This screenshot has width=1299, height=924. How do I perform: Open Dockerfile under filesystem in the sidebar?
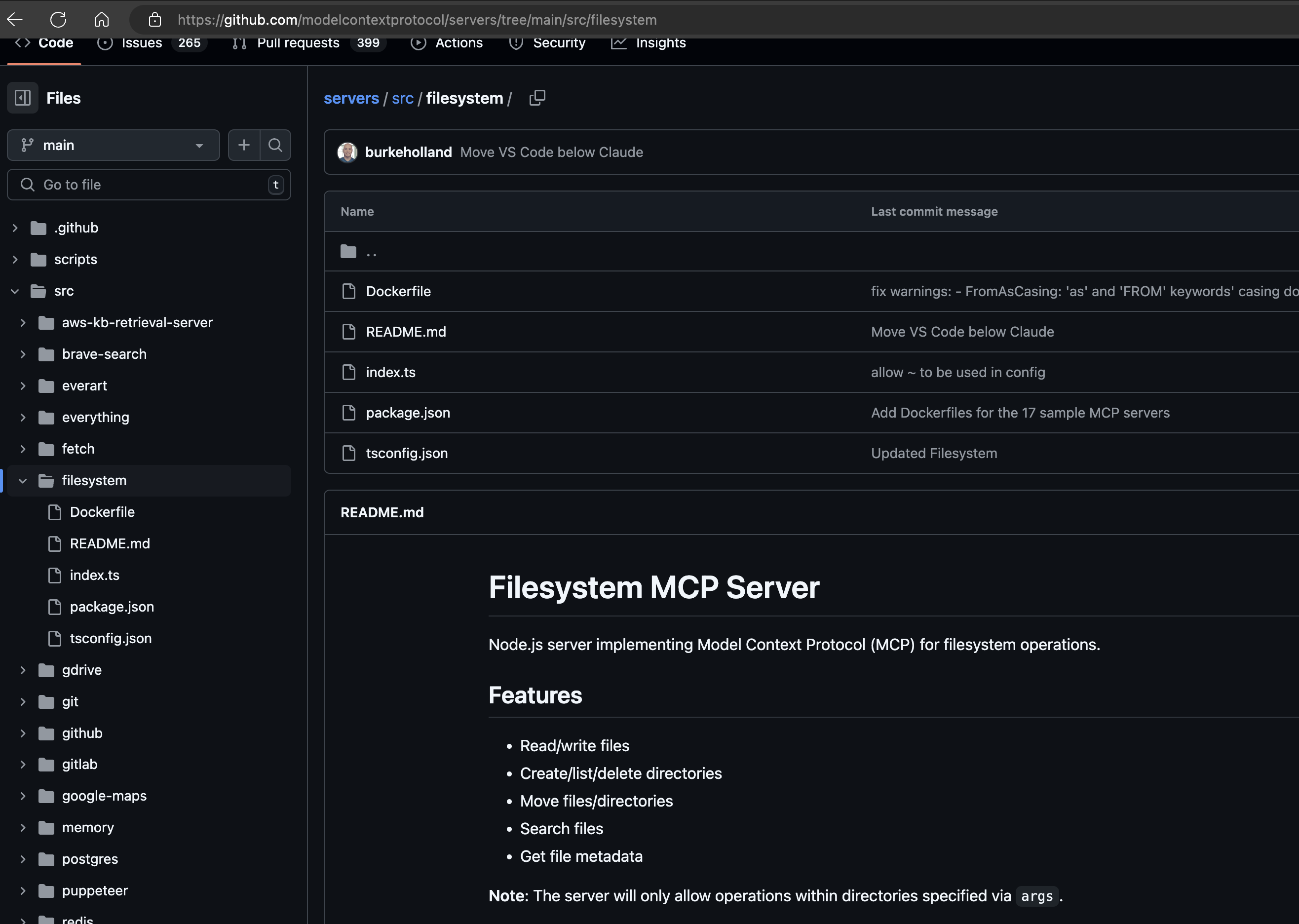coord(102,512)
